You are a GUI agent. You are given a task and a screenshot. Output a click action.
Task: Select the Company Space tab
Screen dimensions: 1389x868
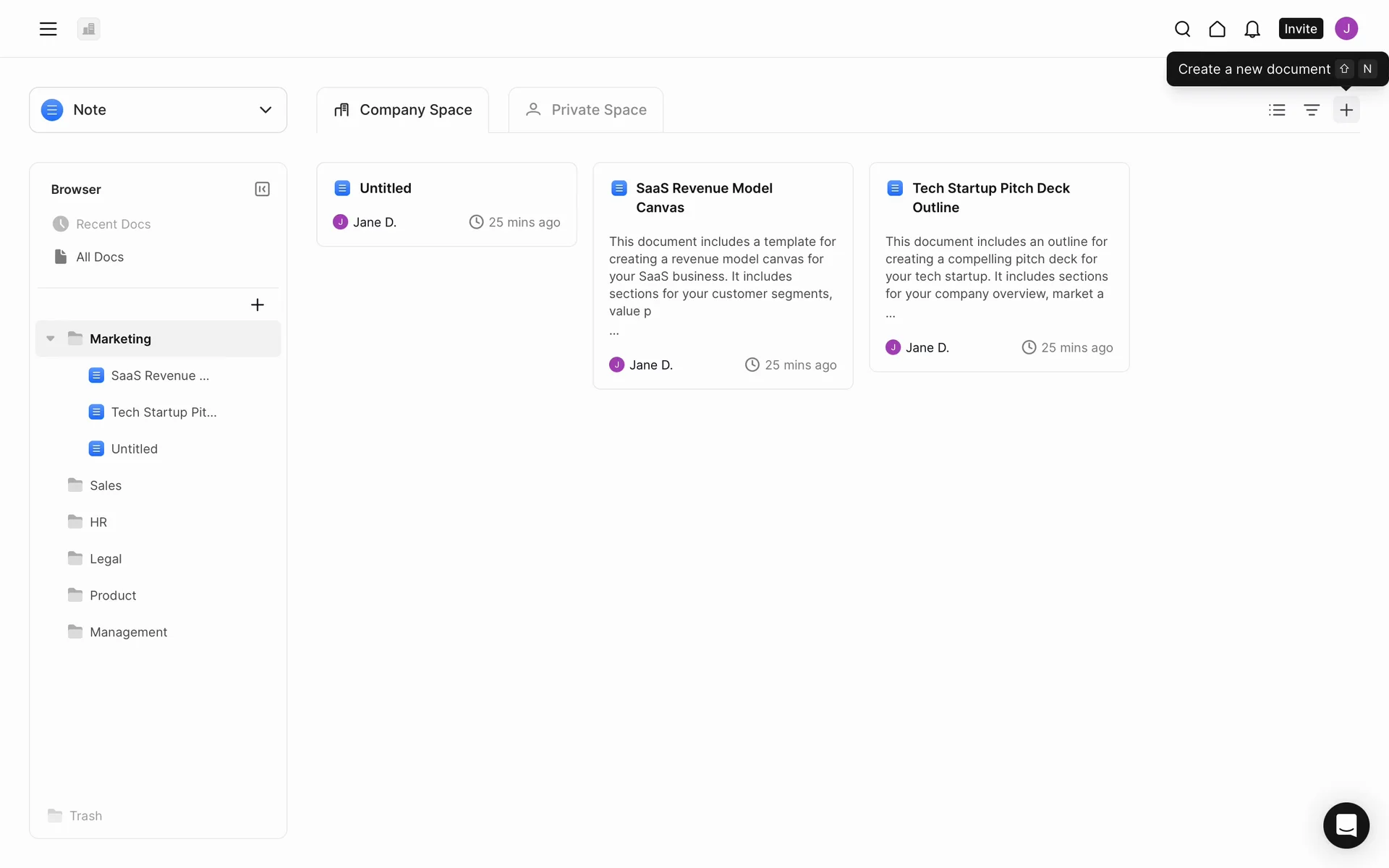402,110
